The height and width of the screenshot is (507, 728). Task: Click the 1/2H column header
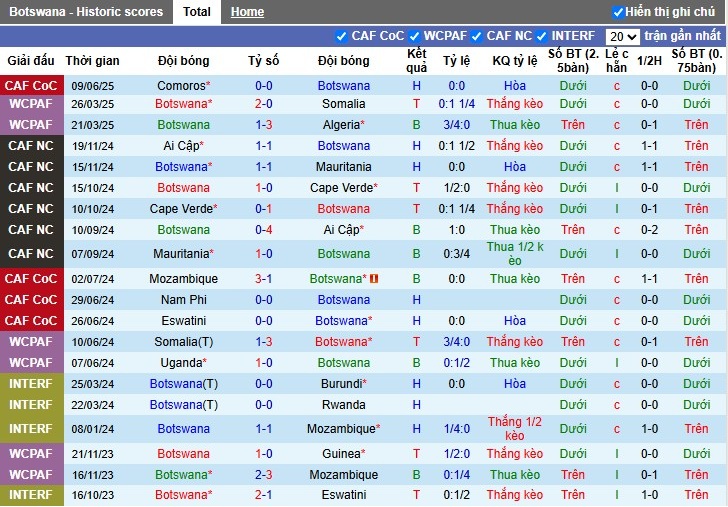coord(649,60)
